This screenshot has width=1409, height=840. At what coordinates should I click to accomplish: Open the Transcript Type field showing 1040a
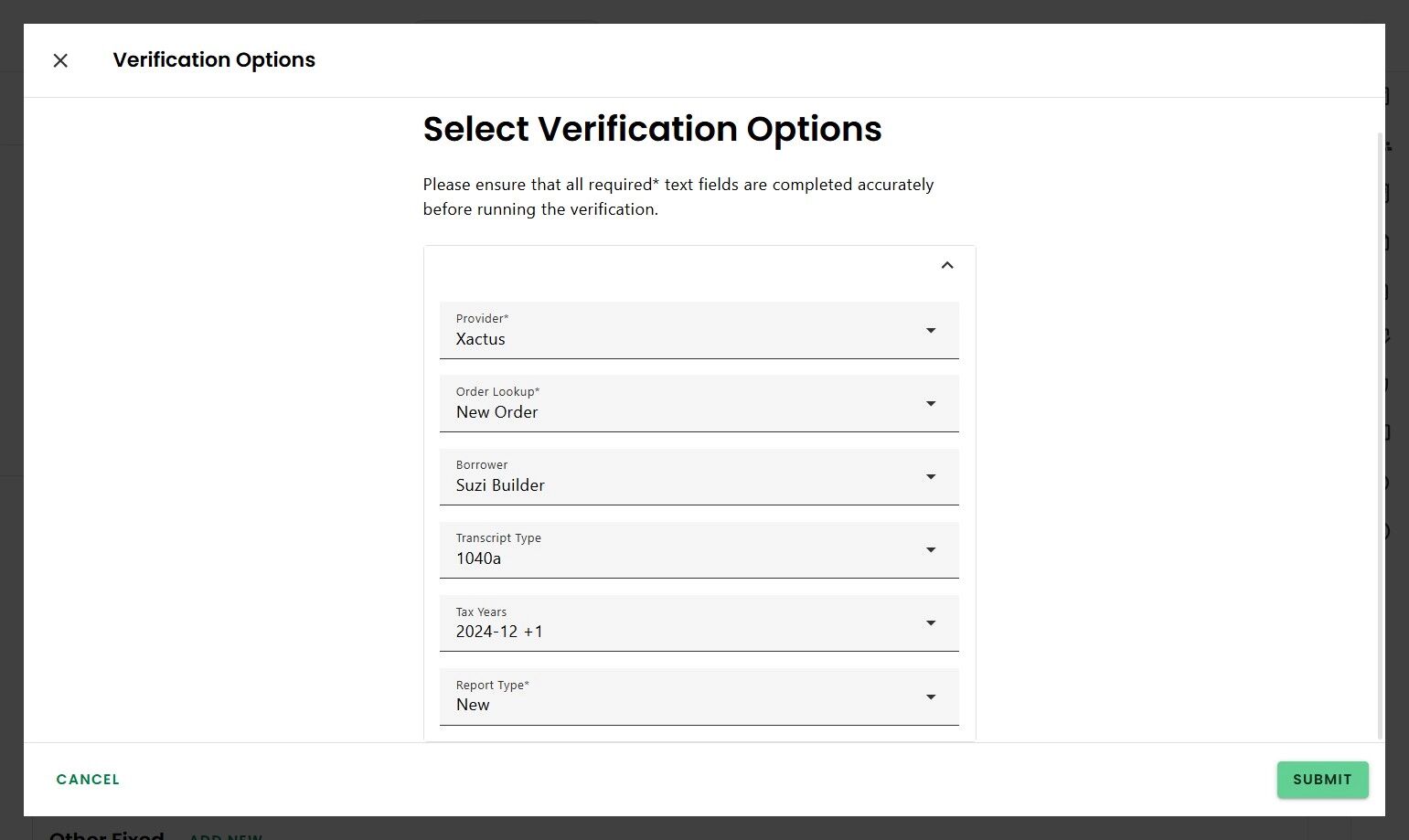point(677,550)
